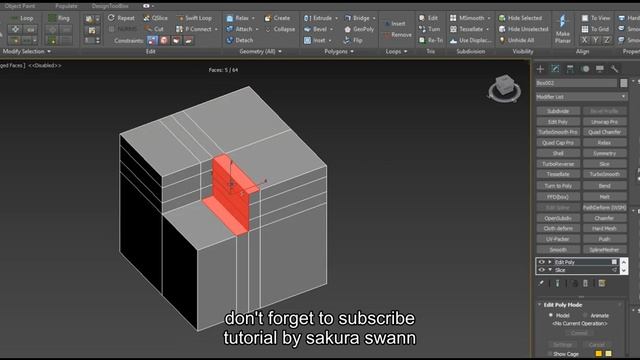Click the GeoPoly tool

tap(359, 29)
